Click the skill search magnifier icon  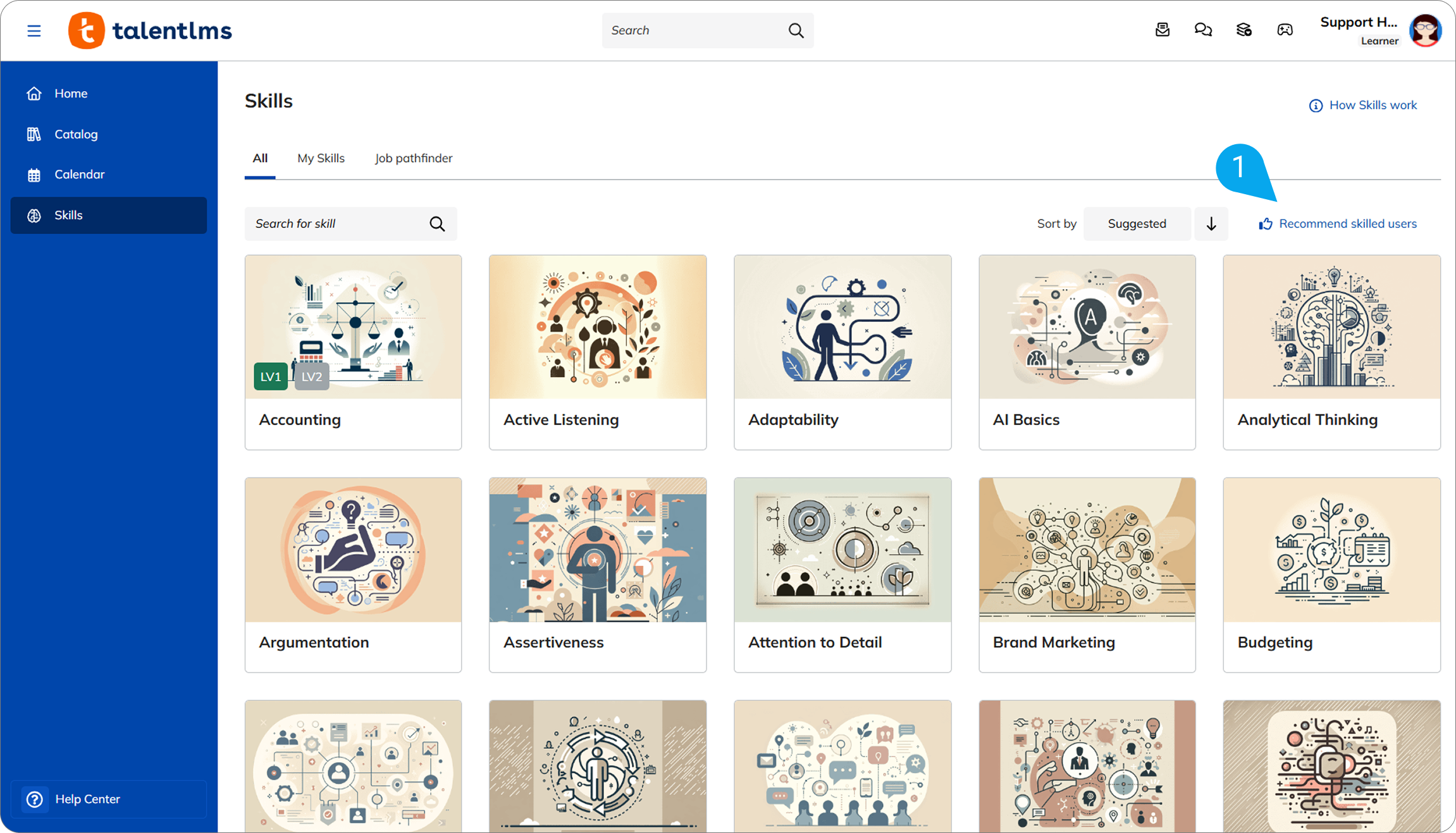click(x=437, y=224)
